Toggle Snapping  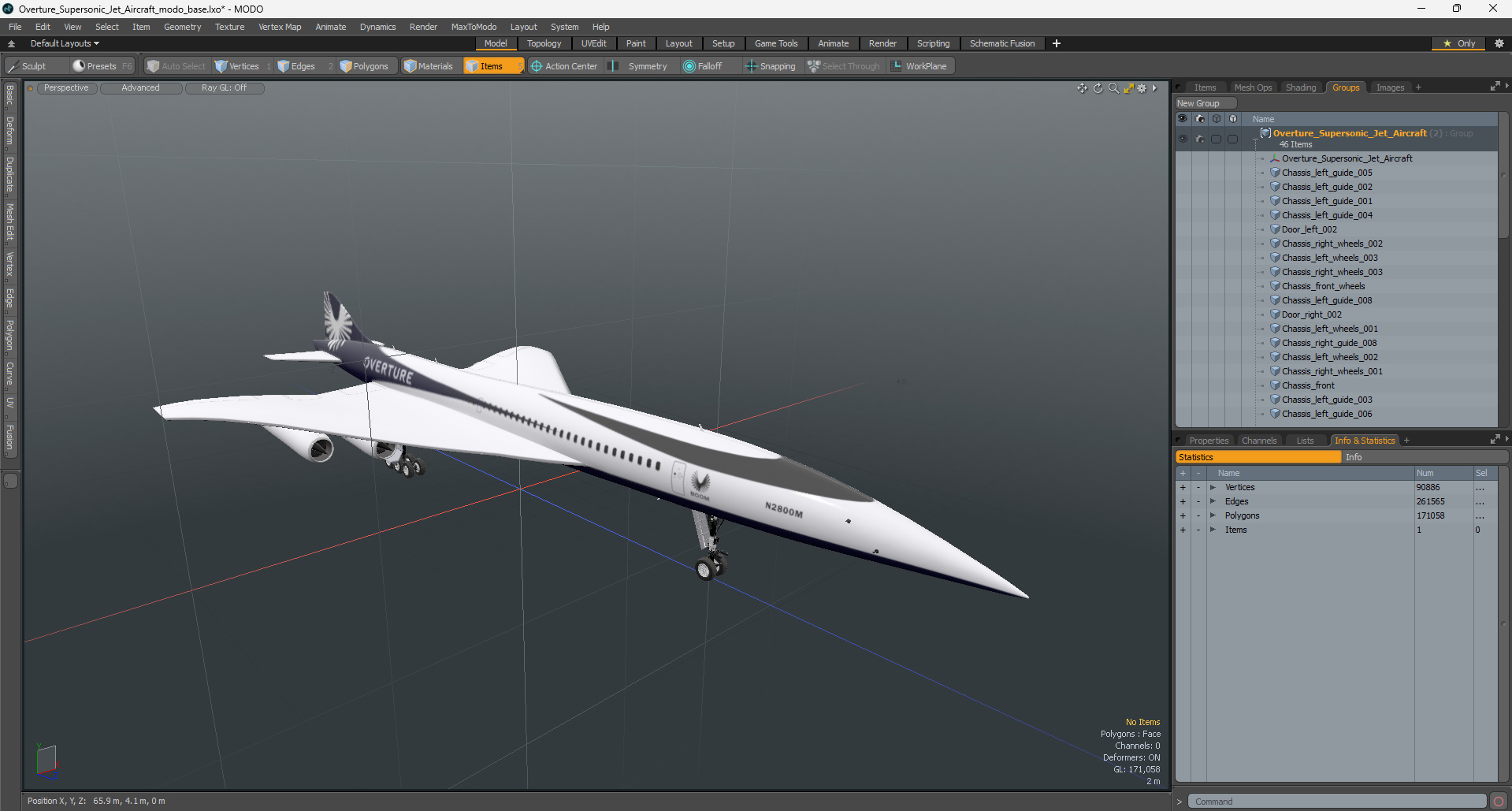point(771,66)
